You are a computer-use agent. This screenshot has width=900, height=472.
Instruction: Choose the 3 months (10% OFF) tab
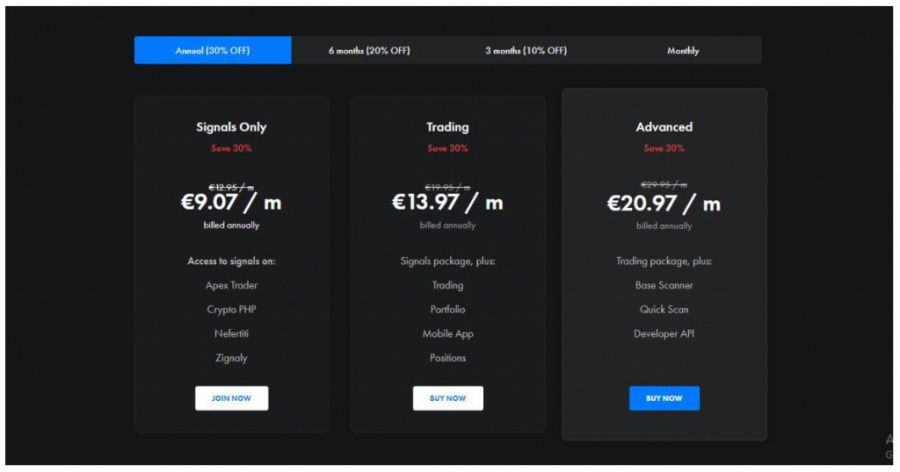tap(526, 50)
